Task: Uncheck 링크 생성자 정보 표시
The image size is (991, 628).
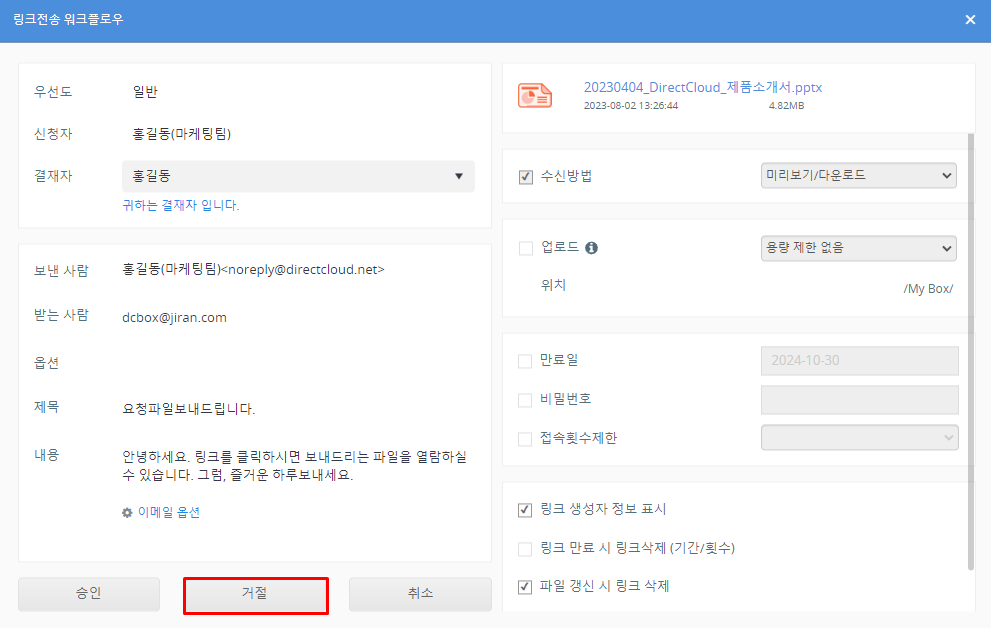Action: (525, 510)
